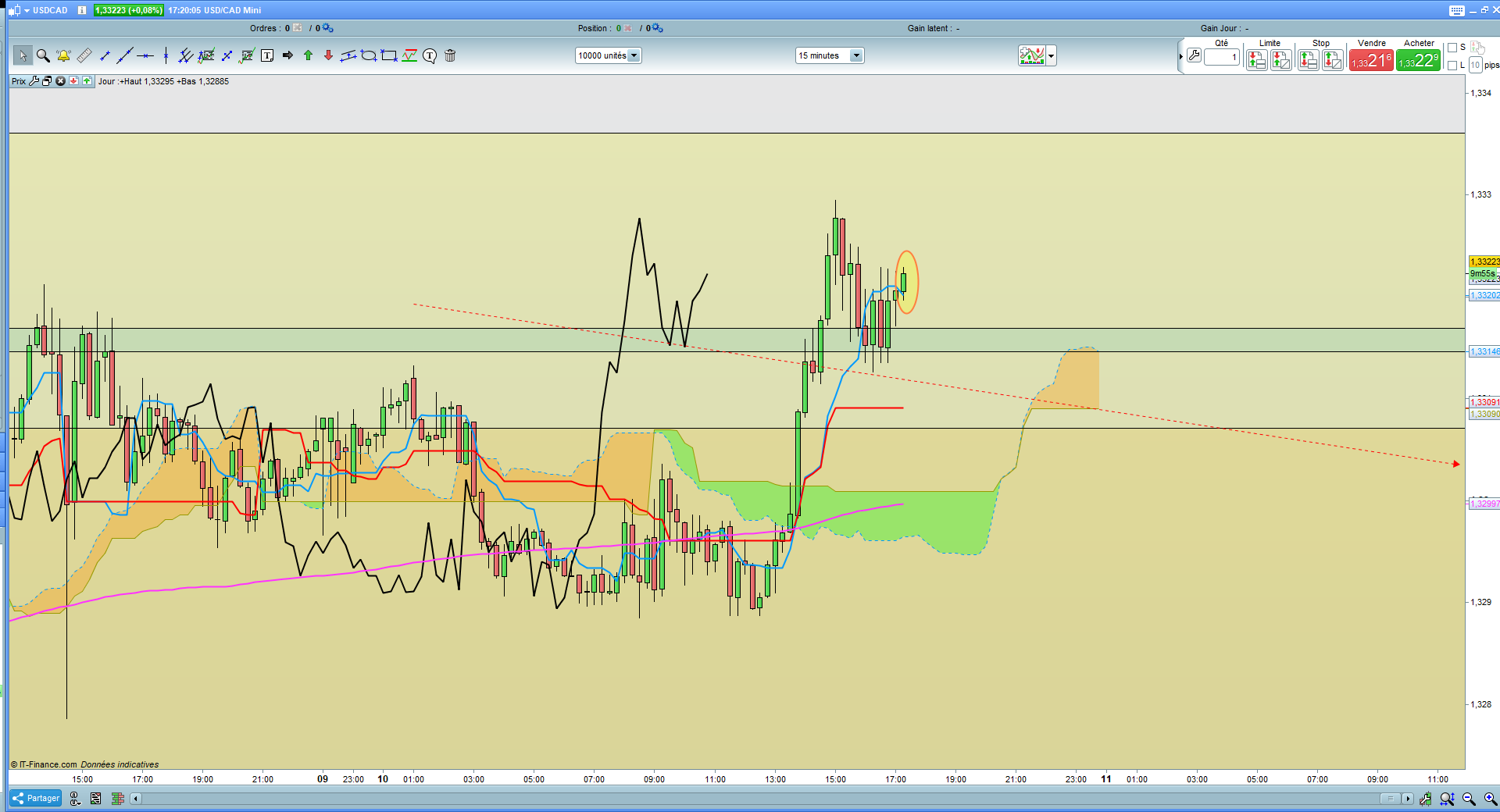This screenshot has width=1500, height=812.
Task: Click the trash can delete icon
Action: [x=450, y=55]
